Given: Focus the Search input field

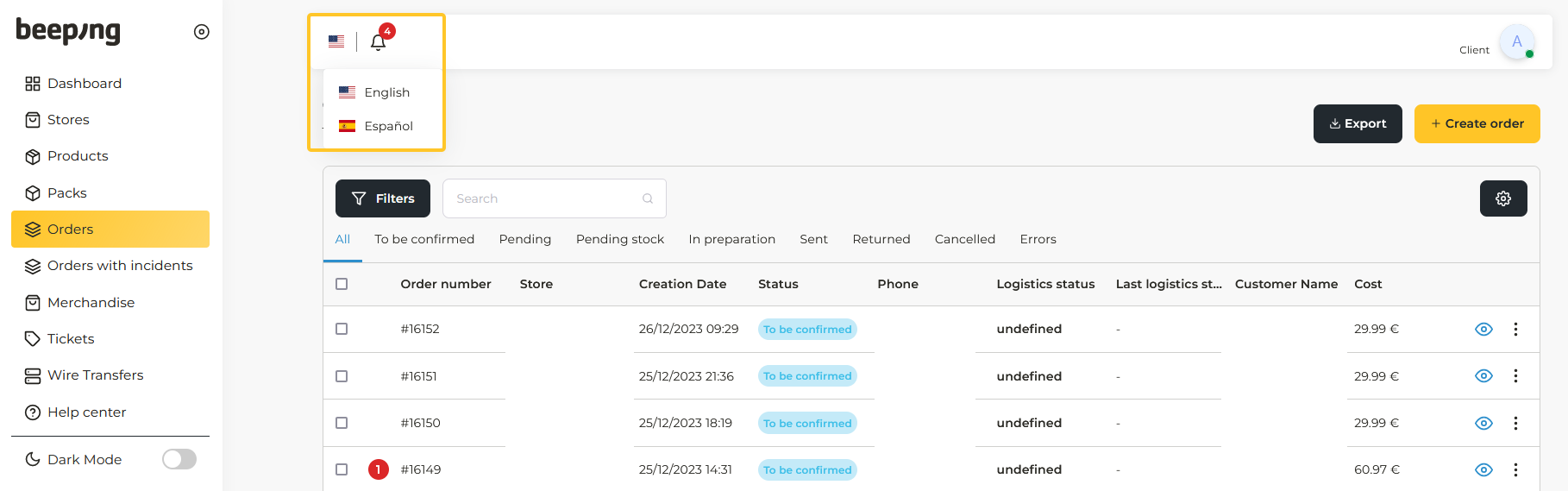Looking at the screenshot, I should (543, 198).
